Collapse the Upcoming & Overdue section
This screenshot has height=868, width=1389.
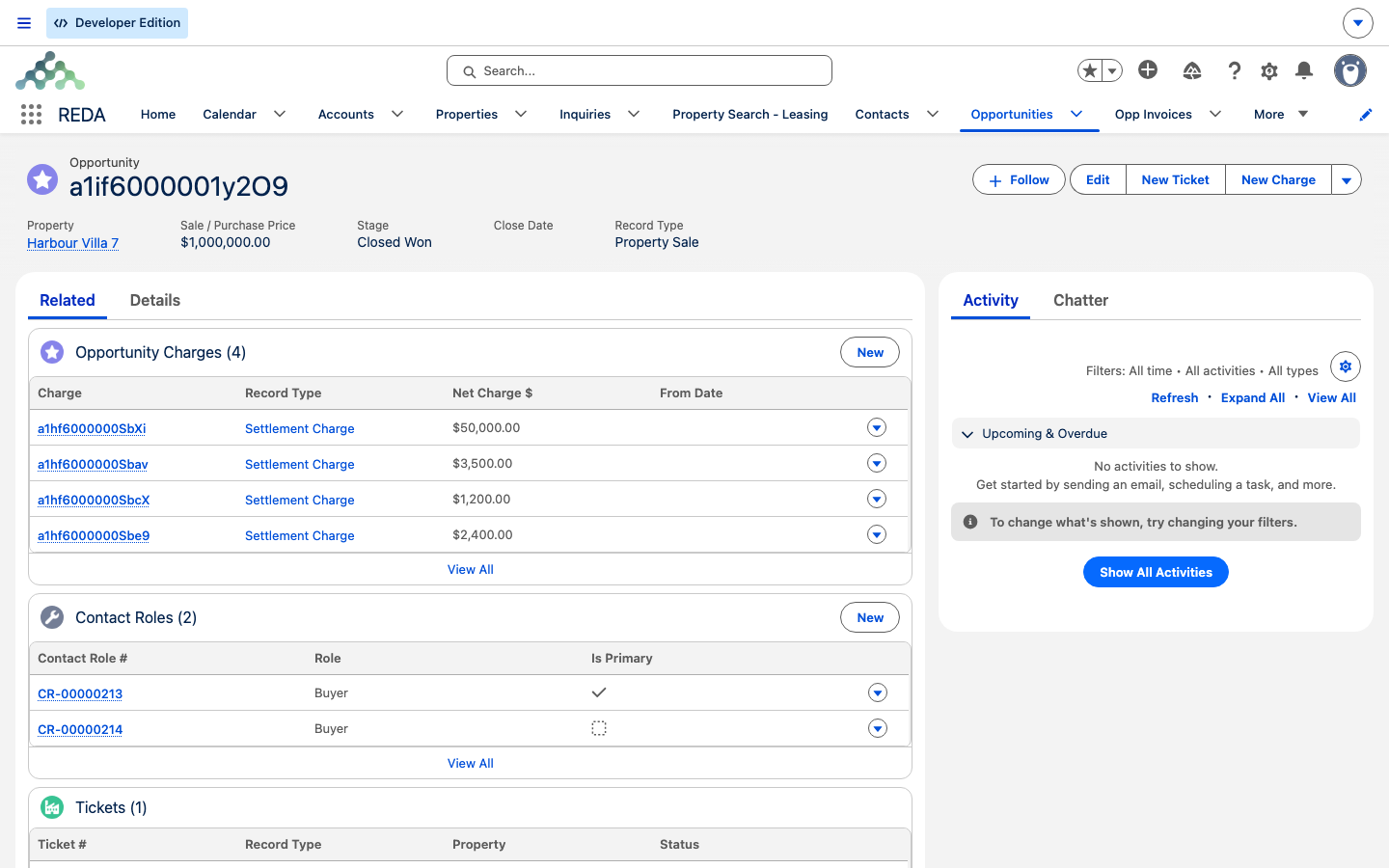point(967,434)
